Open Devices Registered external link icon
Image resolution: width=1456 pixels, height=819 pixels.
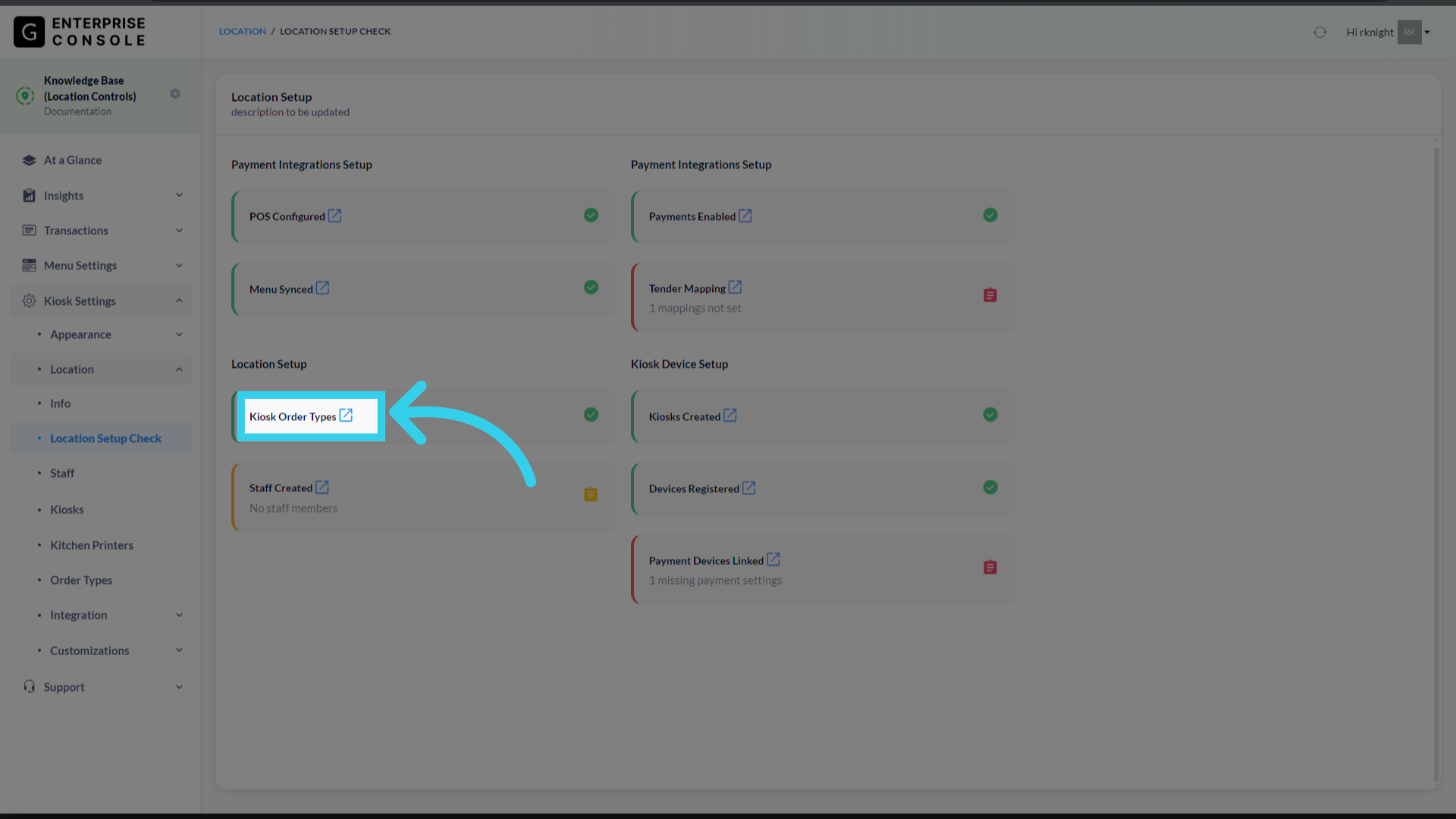point(749,488)
